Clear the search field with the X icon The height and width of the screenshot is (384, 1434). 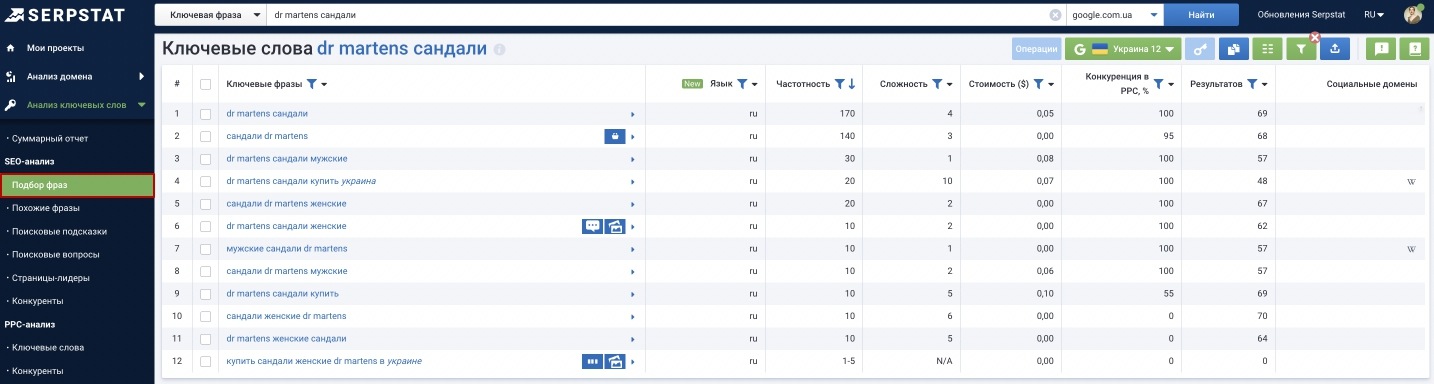click(1055, 15)
